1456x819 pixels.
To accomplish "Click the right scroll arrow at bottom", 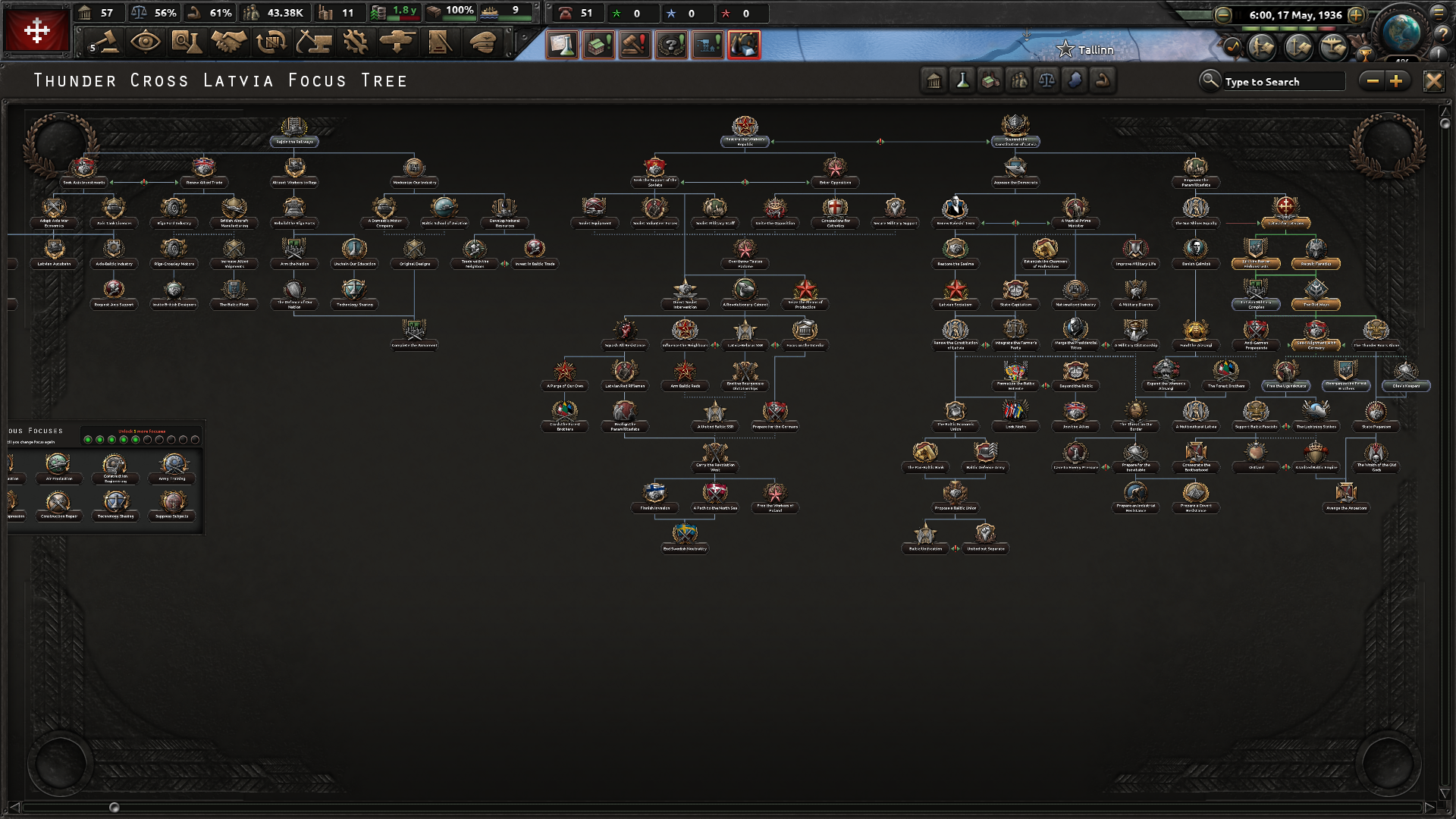I will 1429,808.
